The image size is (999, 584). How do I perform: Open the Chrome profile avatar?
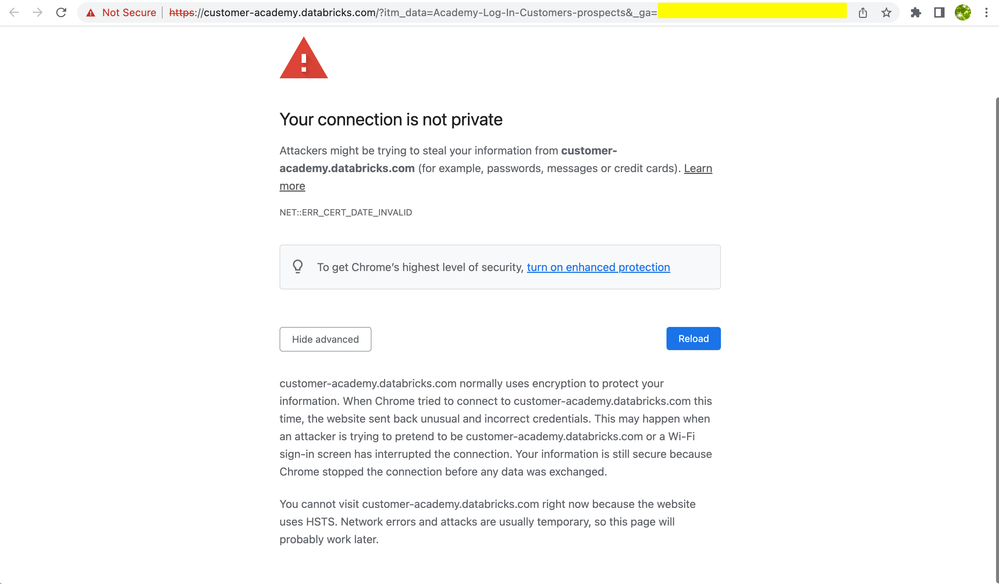(x=963, y=13)
